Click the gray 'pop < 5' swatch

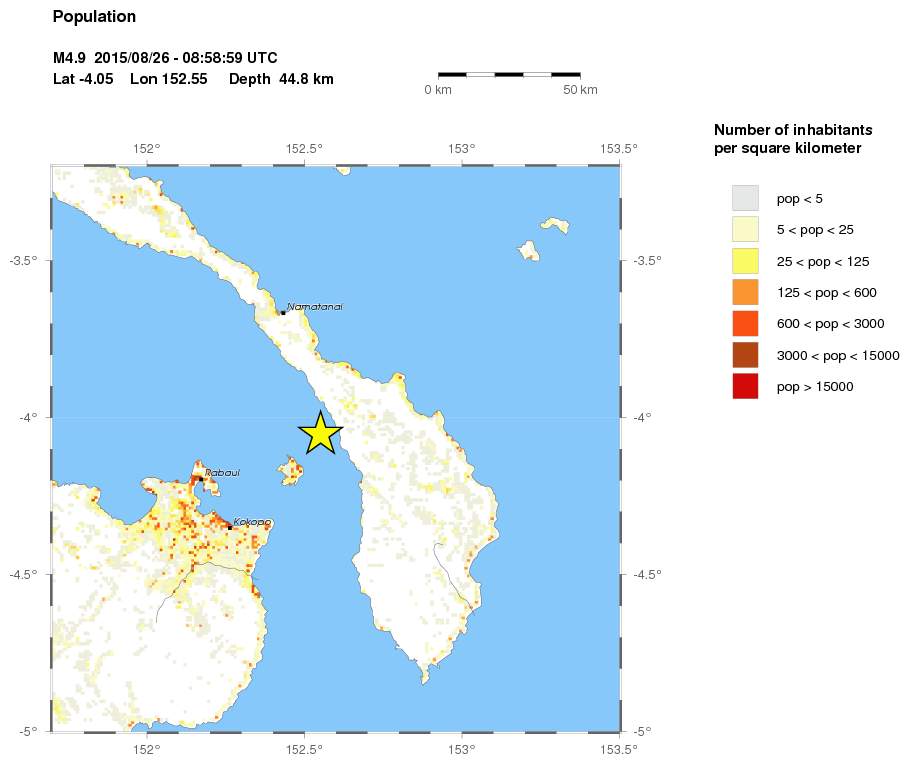coord(745,198)
